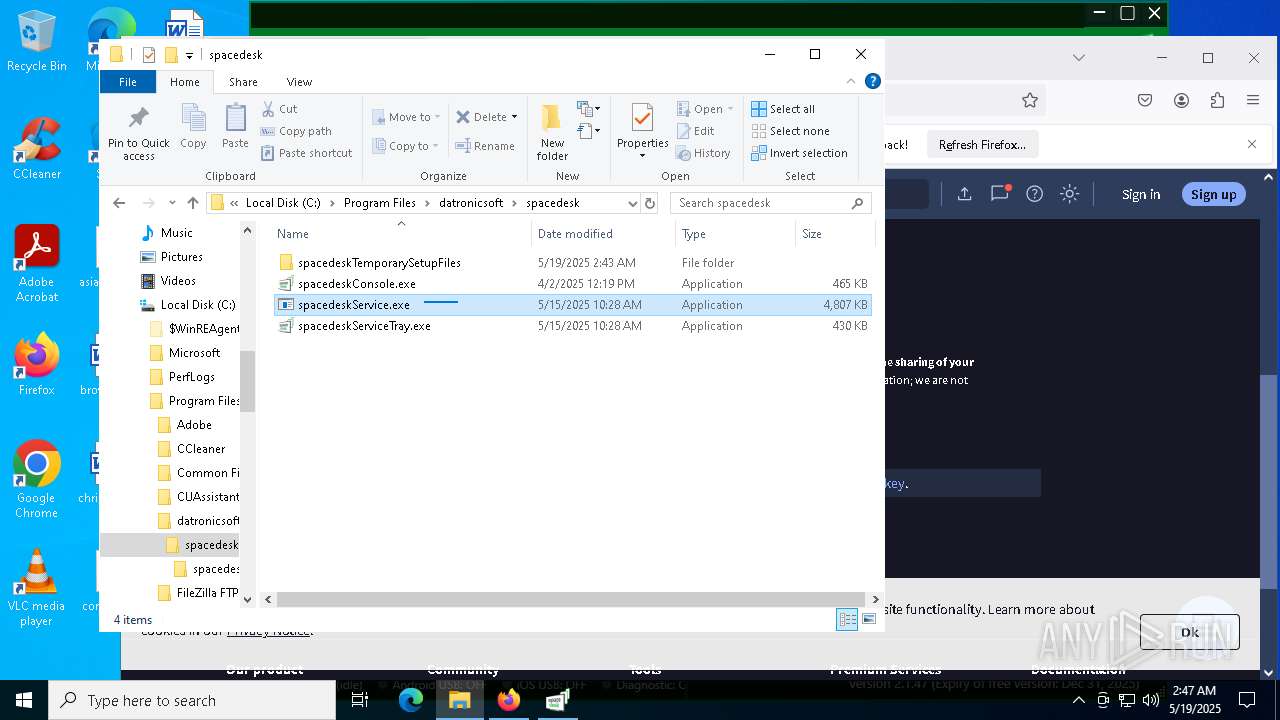Image resolution: width=1280 pixels, height=720 pixels.
Task: Click Sign in on browser page
Action: click(x=1141, y=194)
